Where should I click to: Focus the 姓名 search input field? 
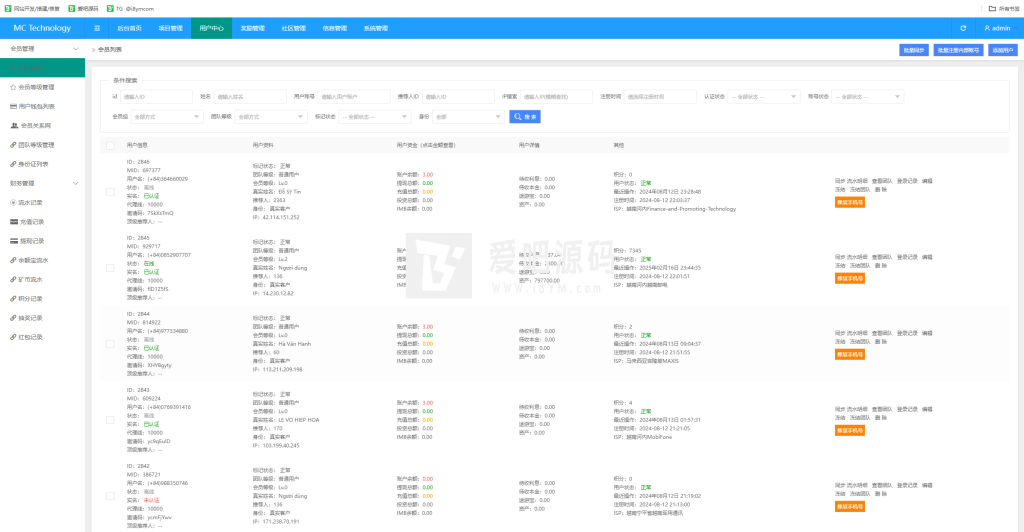click(250, 97)
